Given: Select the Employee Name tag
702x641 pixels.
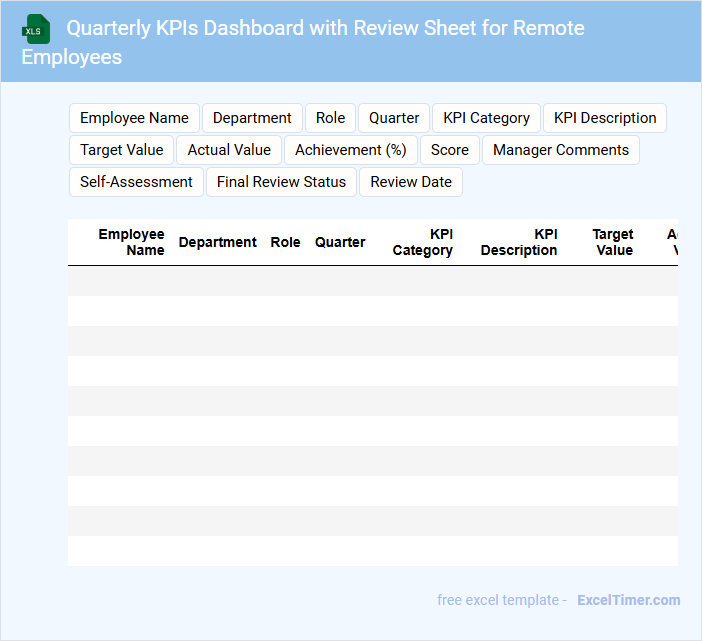Looking at the screenshot, I should 134,118.
